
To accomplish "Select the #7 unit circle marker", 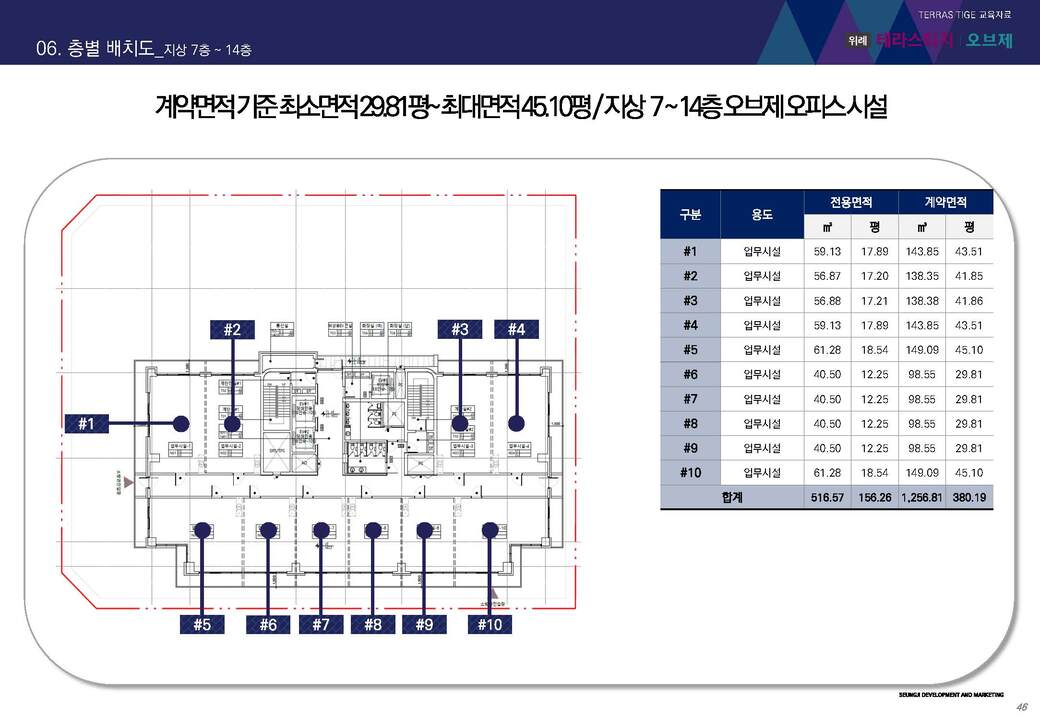I will (321, 530).
